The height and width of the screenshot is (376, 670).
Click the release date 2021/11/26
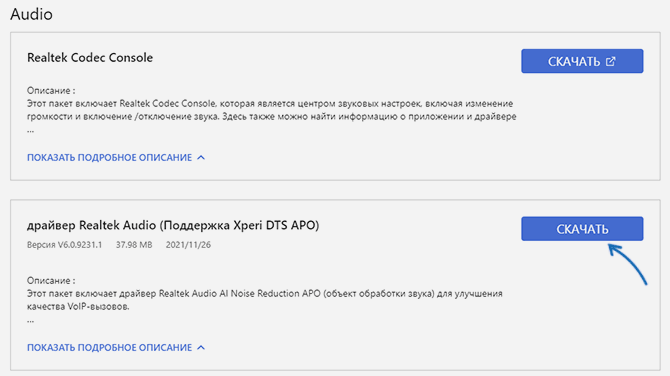pyautogui.click(x=188, y=245)
